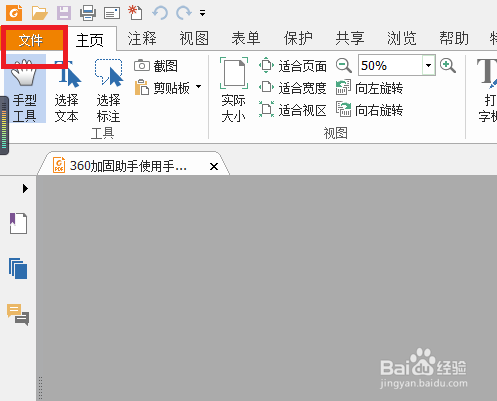Rotate the page with 向右旋转
This screenshot has height=401, width=497.
tap(370, 110)
